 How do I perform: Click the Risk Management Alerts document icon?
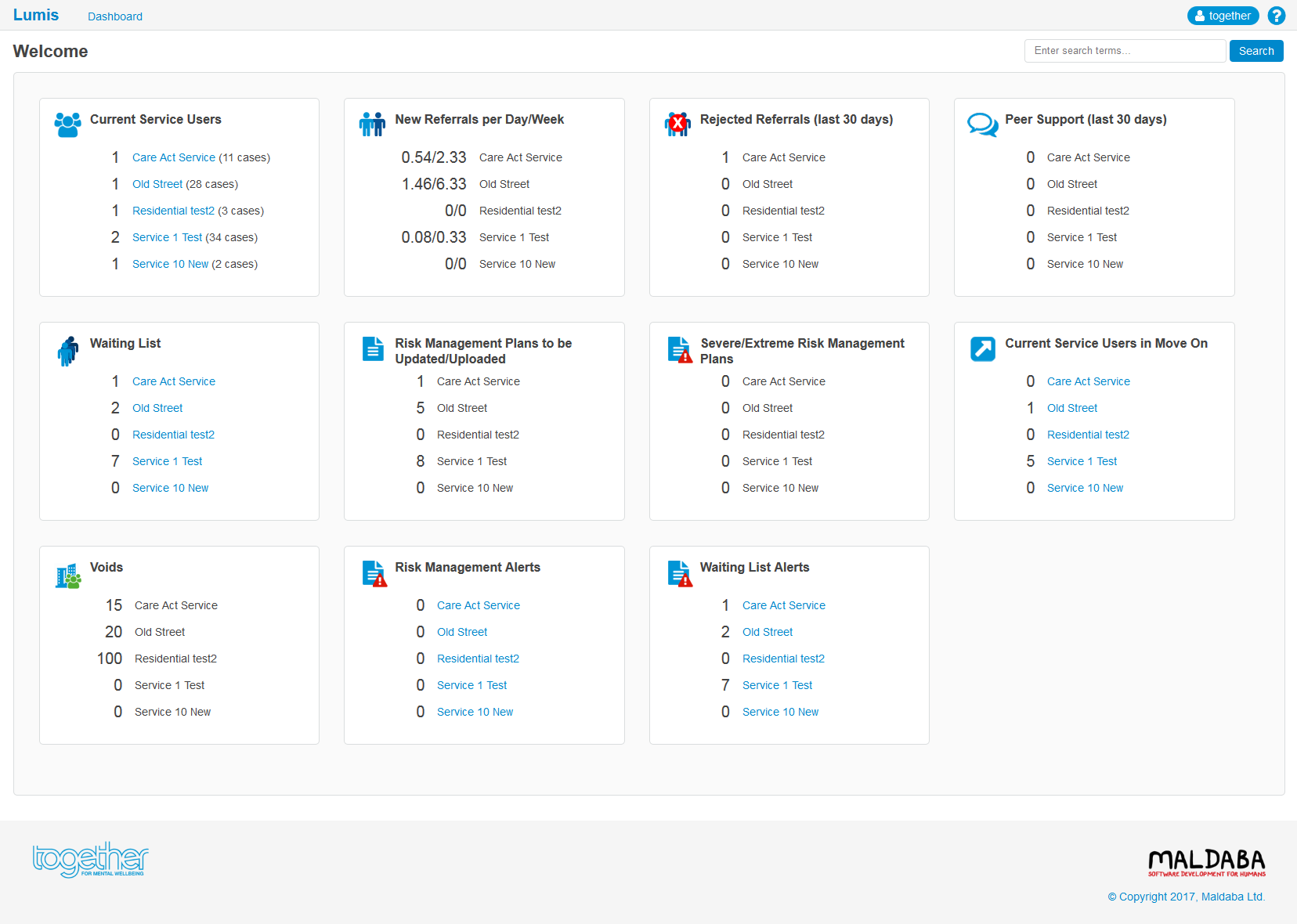click(374, 573)
